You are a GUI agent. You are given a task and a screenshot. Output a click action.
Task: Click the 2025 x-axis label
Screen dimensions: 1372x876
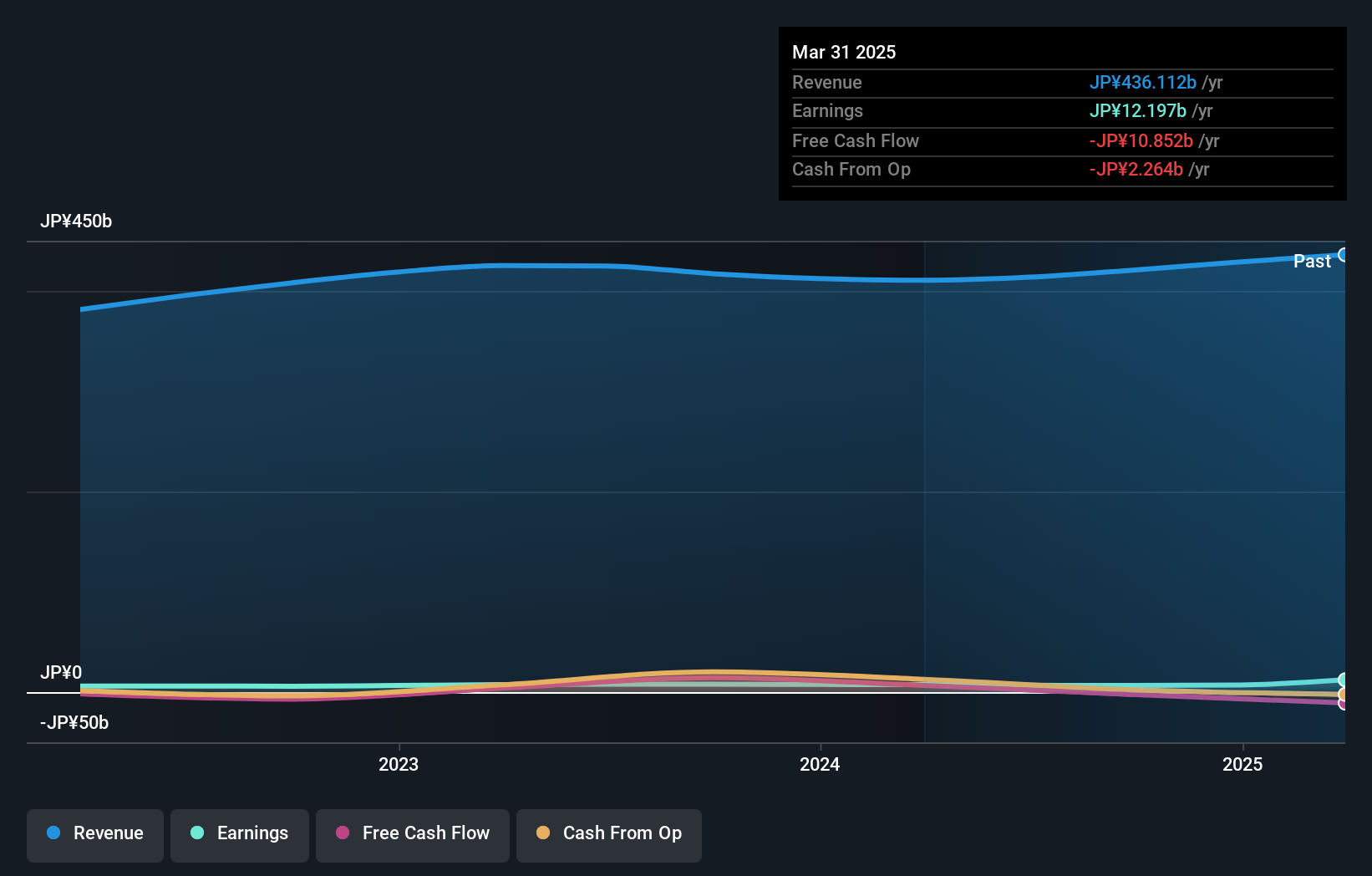click(1242, 764)
